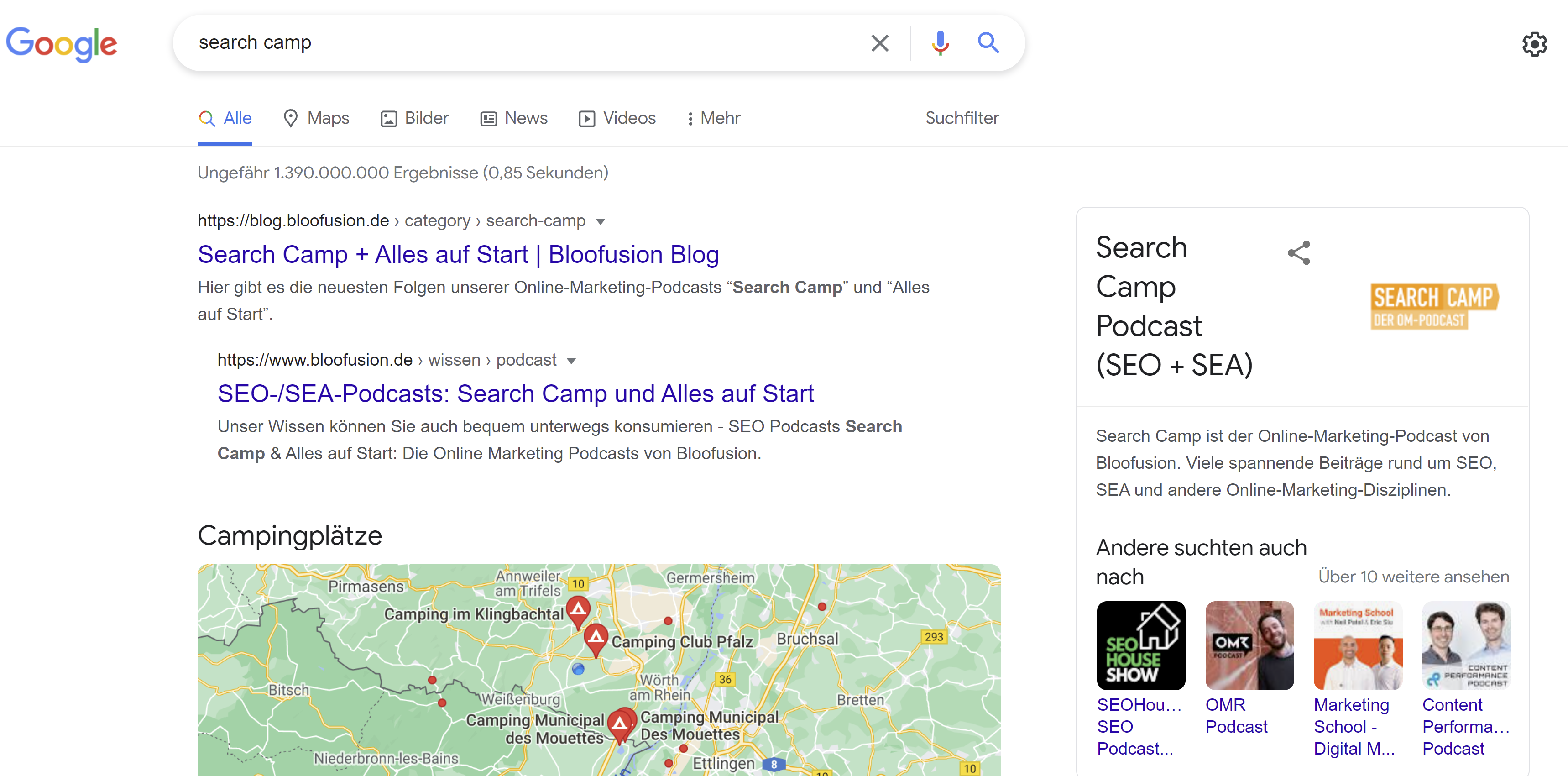Switch to the Videos tab

(x=617, y=118)
